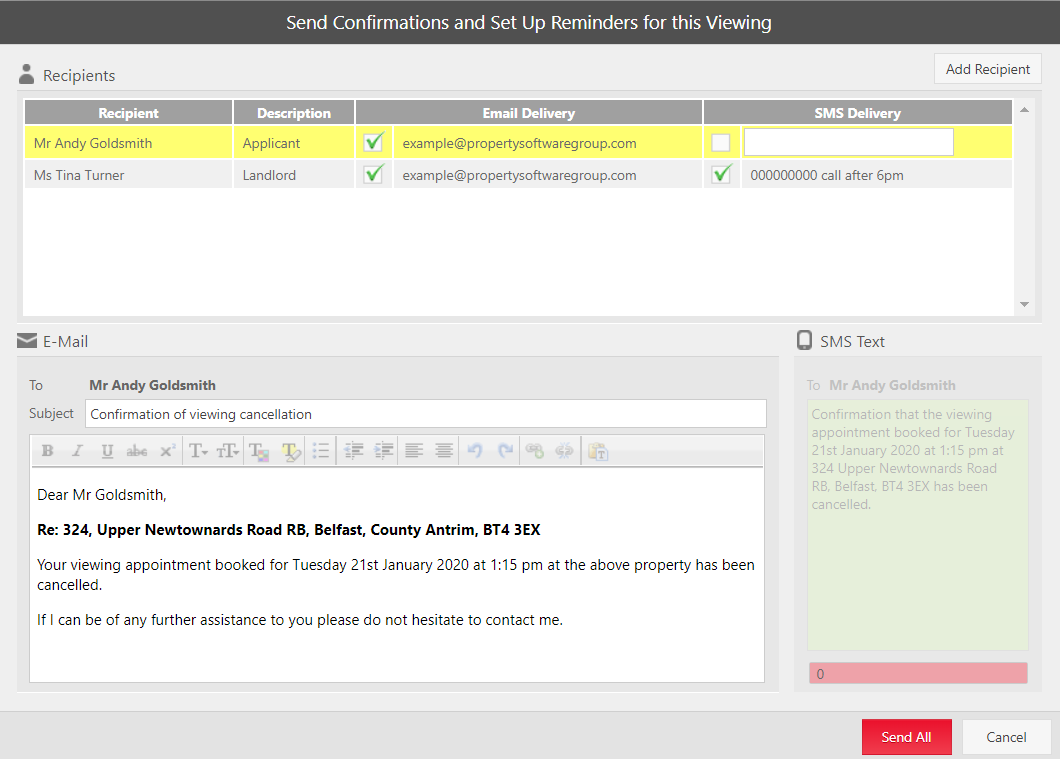Open the font name dropdown
The height and width of the screenshot is (759, 1060).
[198, 451]
